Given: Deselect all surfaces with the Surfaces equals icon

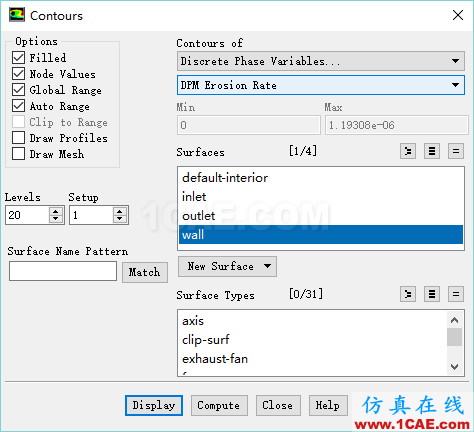Looking at the screenshot, I should (456, 152).
